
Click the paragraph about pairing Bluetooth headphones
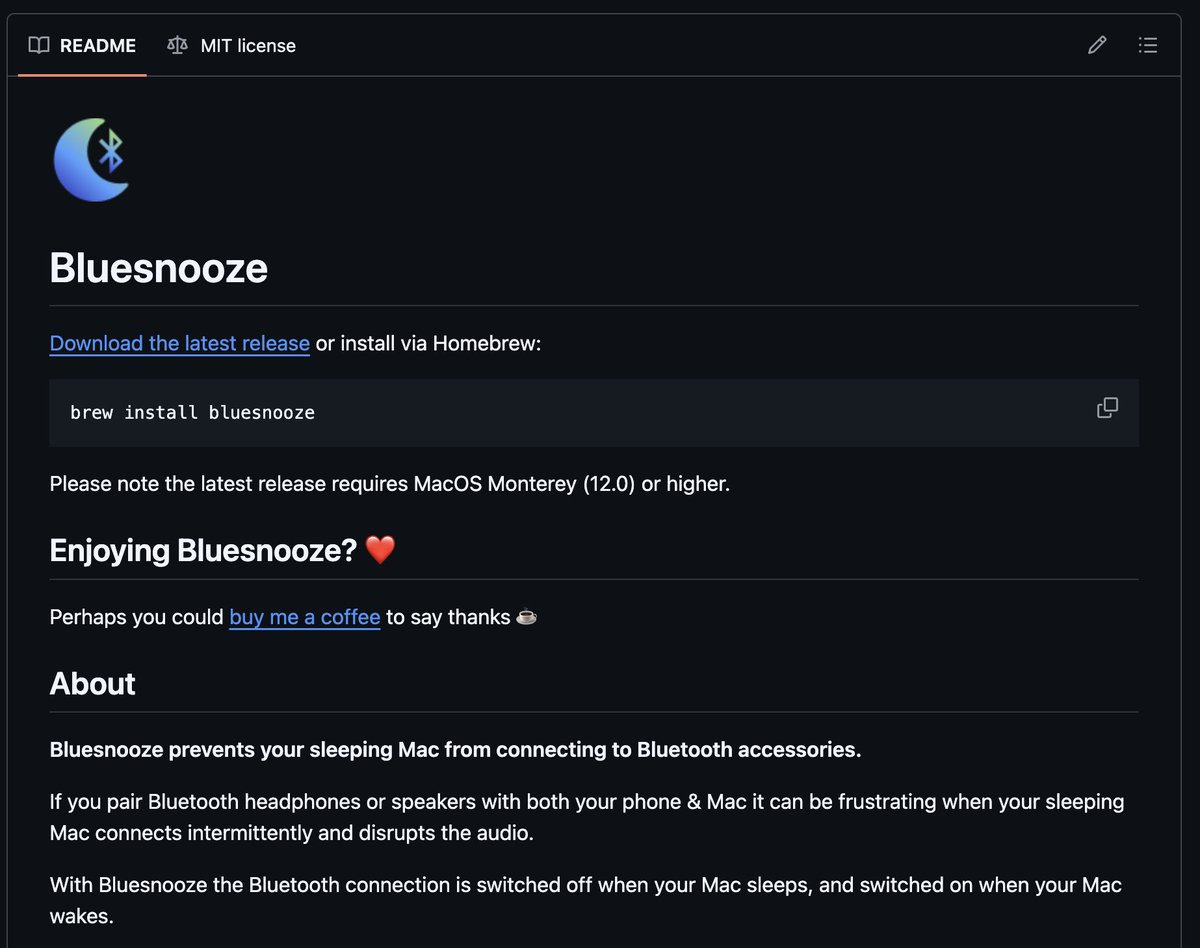click(x=587, y=817)
